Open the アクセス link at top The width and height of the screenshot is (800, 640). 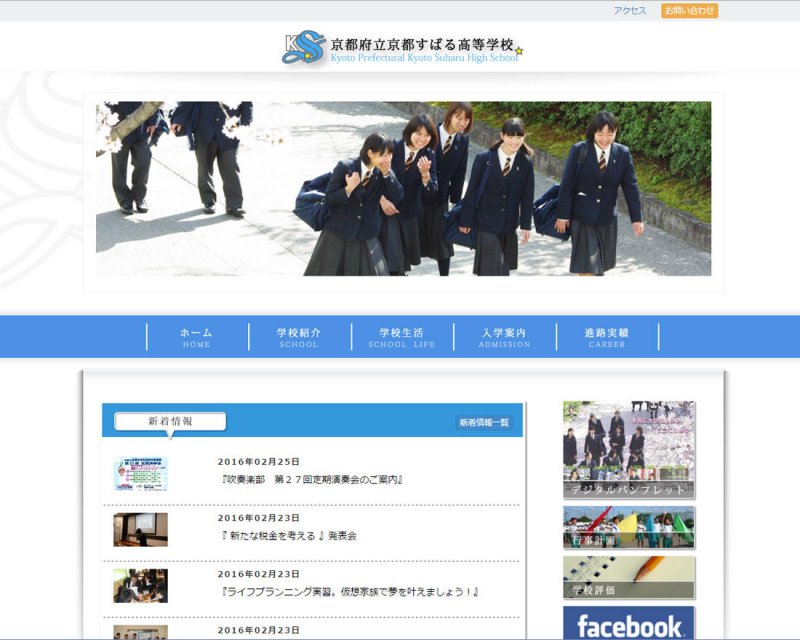coord(630,11)
